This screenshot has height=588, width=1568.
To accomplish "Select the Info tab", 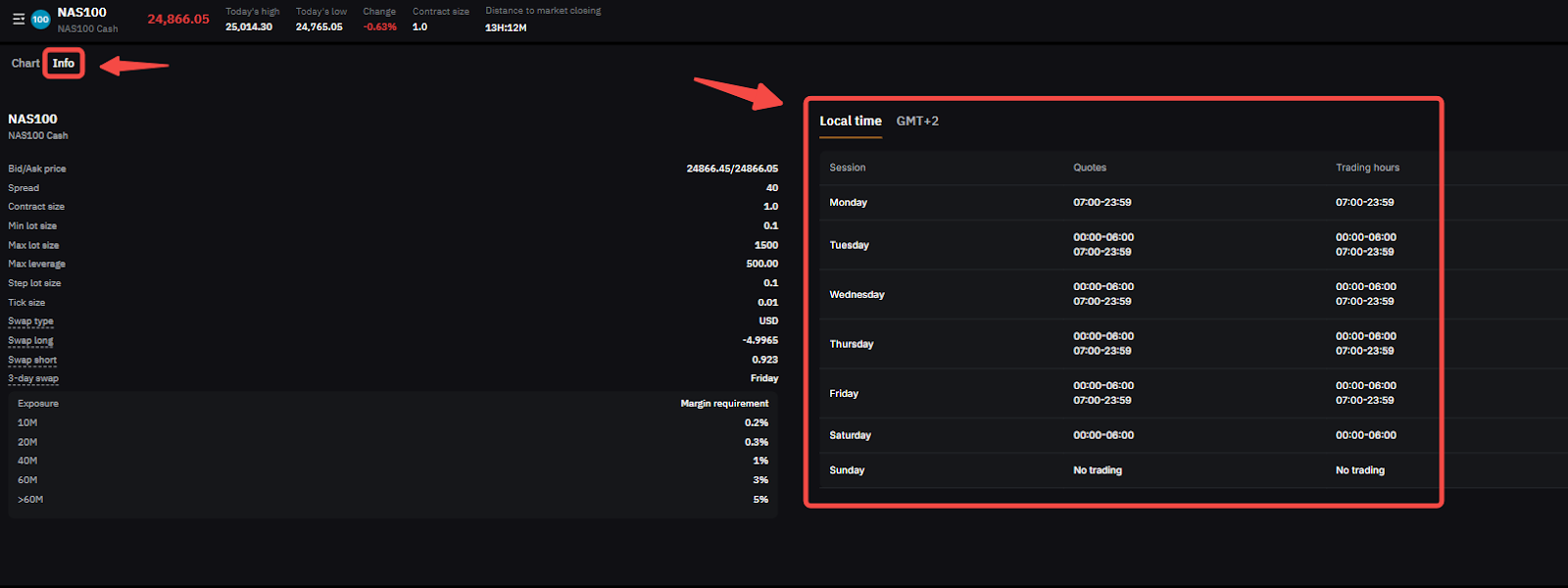I will click(x=64, y=64).
